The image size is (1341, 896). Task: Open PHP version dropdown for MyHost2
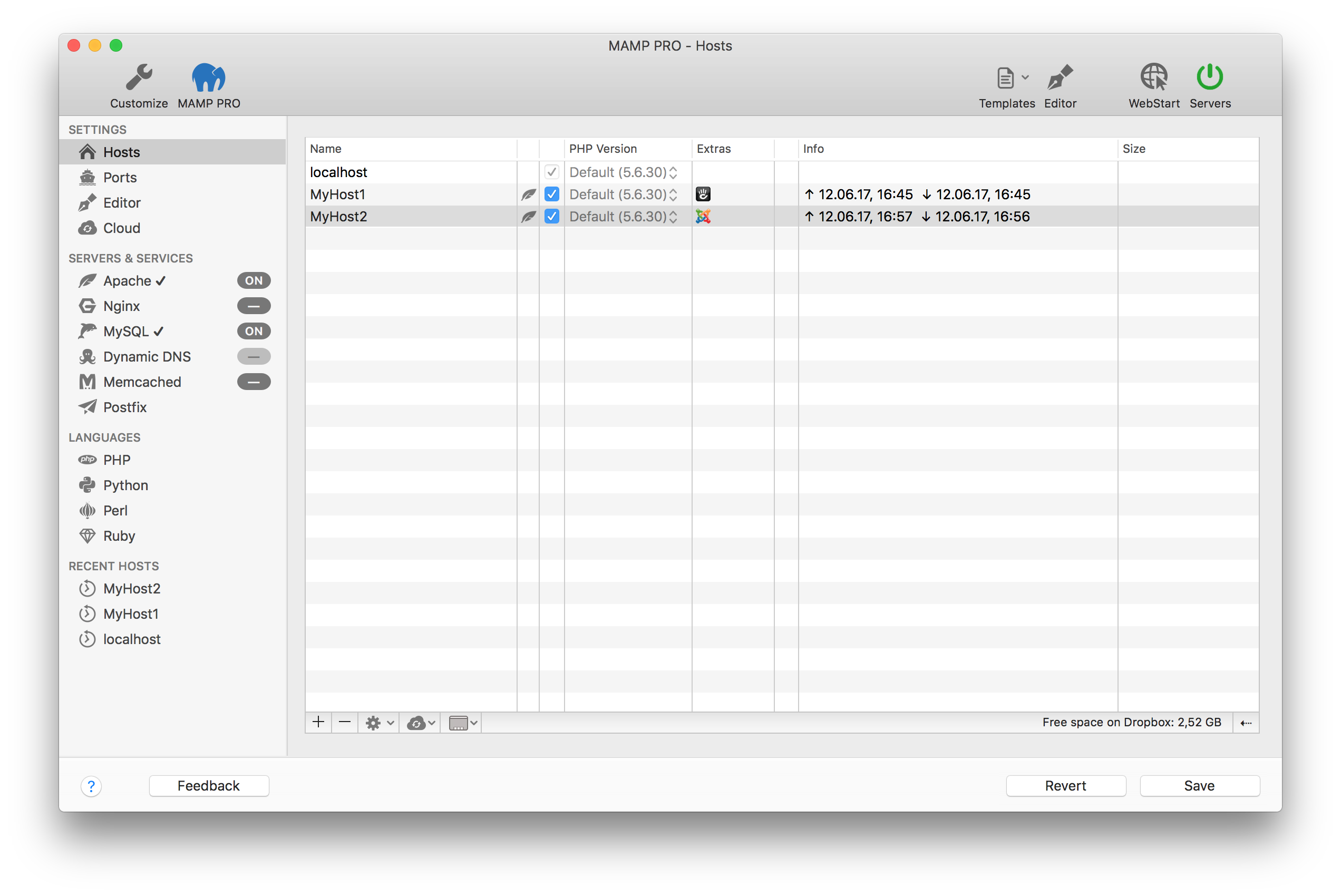click(623, 217)
